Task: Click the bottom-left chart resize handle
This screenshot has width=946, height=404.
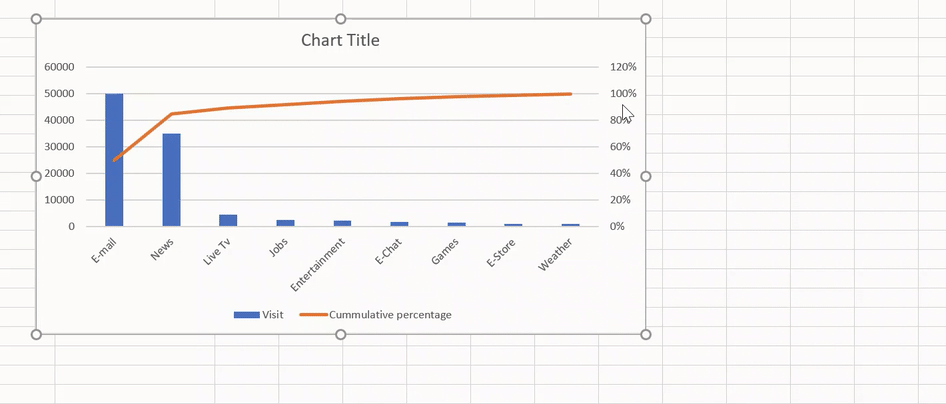Action: (x=37, y=334)
